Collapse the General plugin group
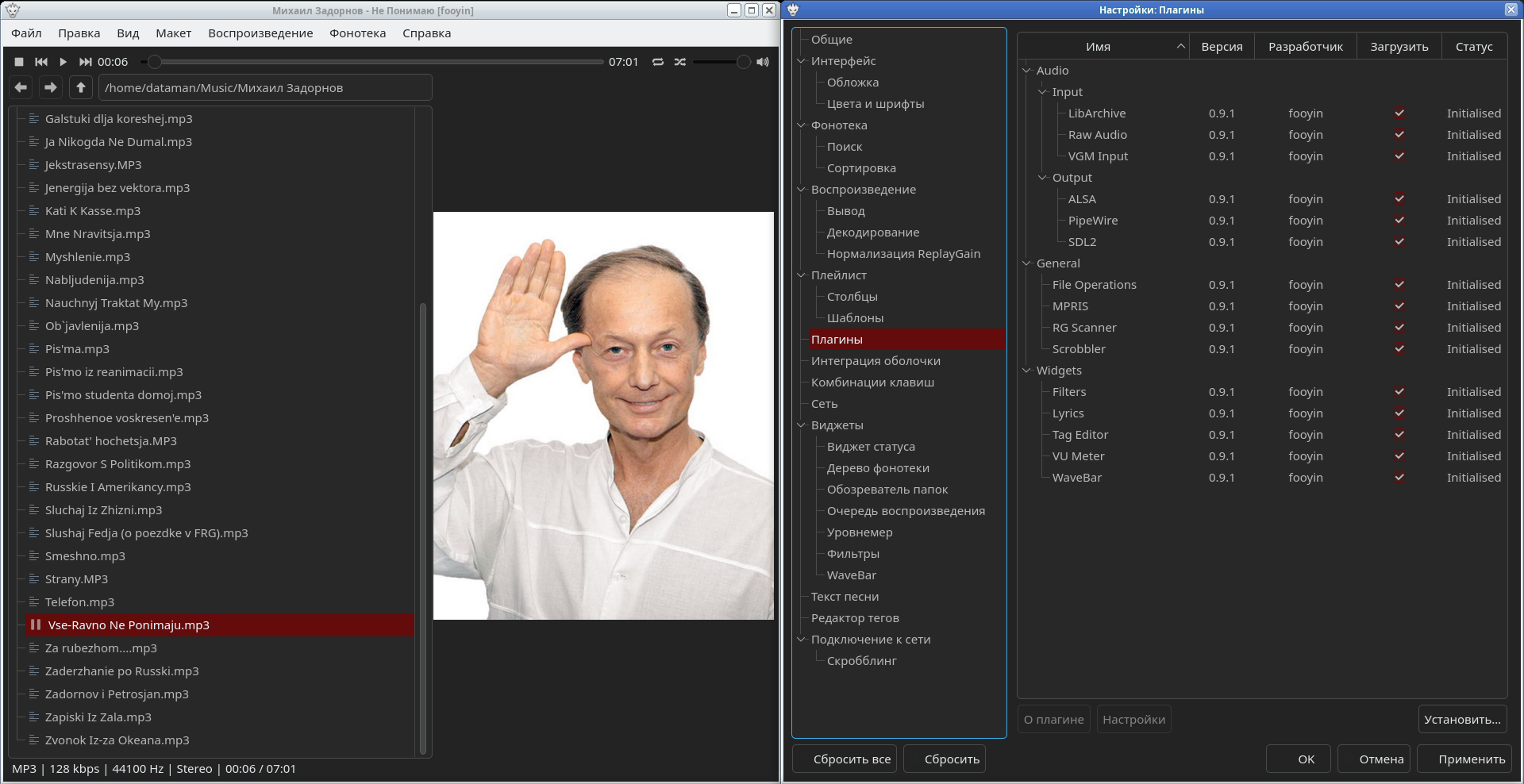Screen dimensions: 1524x784 1026,263
